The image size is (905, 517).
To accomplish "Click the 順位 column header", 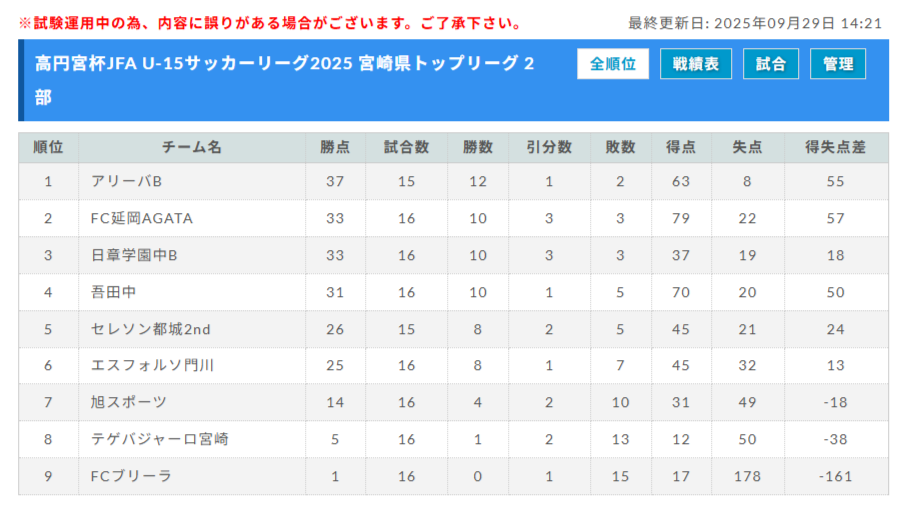I will (x=48, y=147).
